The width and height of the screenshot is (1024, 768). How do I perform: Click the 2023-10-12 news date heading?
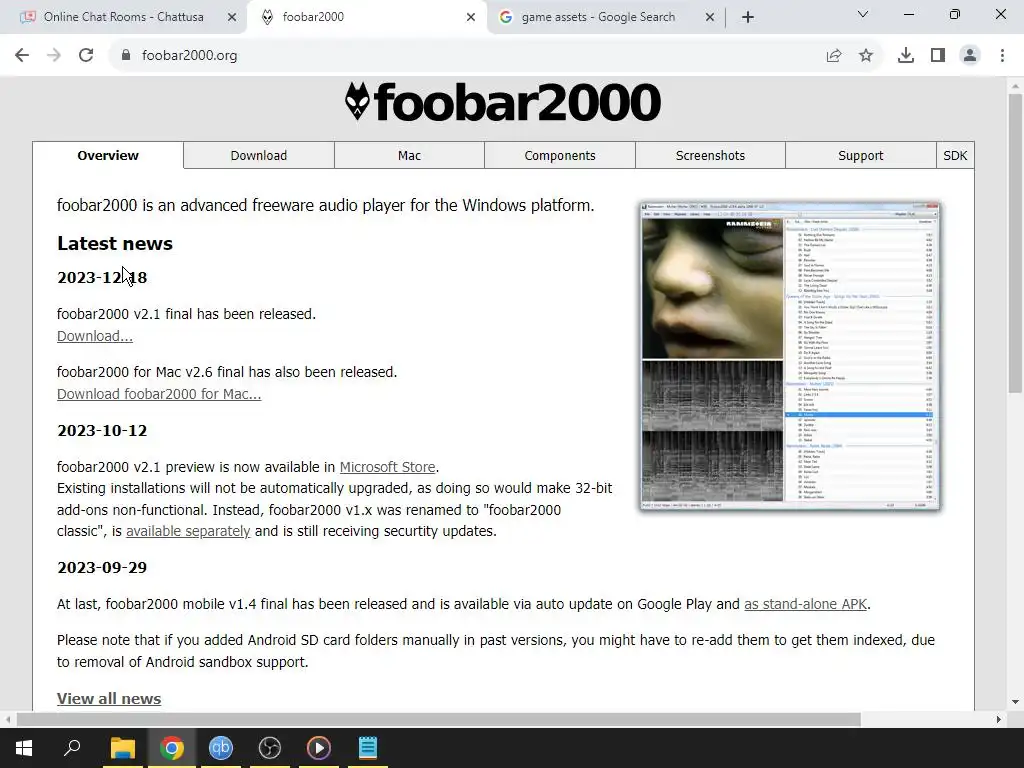(x=102, y=430)
